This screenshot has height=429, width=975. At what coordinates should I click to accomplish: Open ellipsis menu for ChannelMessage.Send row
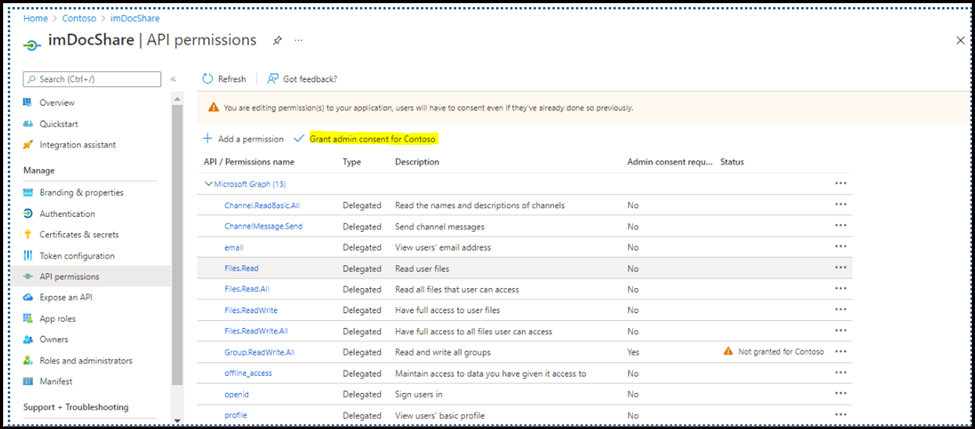pyautogui.click(x=841, y=226)
